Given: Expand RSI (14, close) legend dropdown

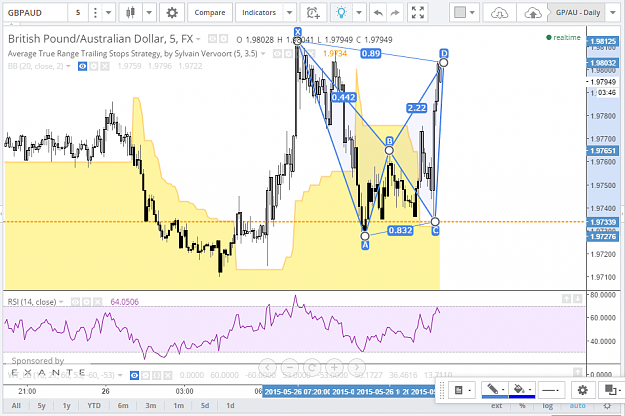Looking at the screenshot, I should (61, 302).
